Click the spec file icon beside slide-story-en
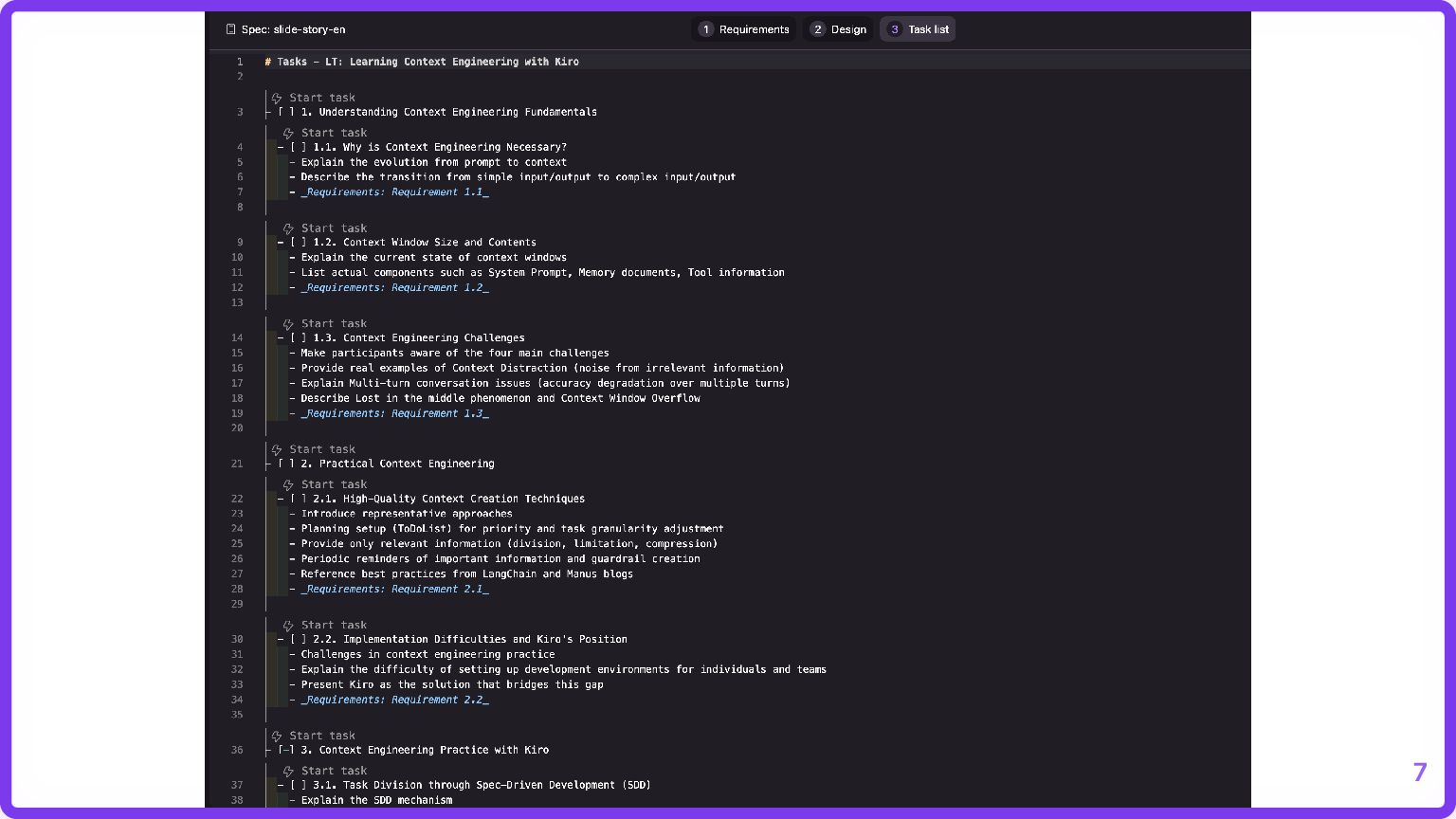This screenshot has height=819, width=1456. pos(230,29)
